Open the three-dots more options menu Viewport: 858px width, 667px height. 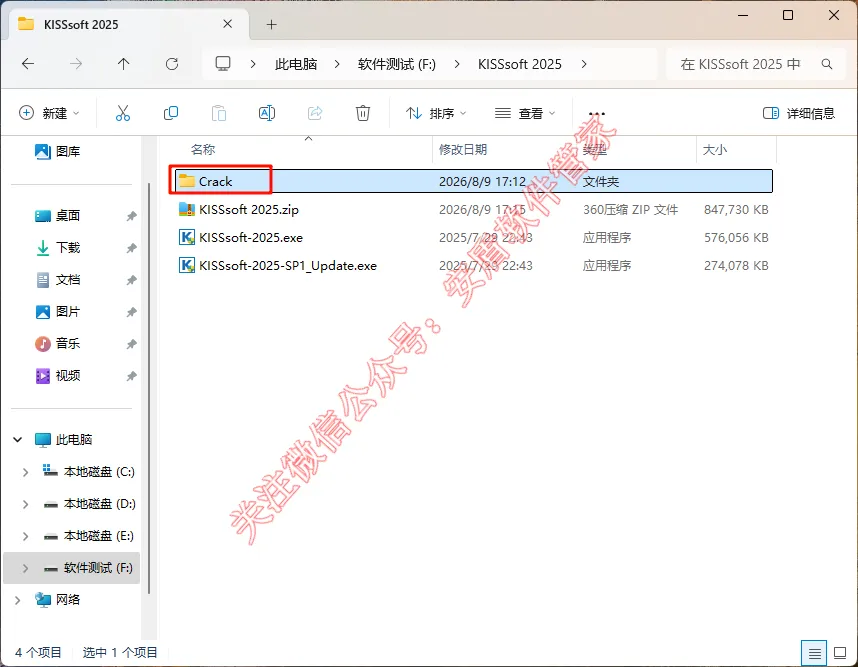596,114
